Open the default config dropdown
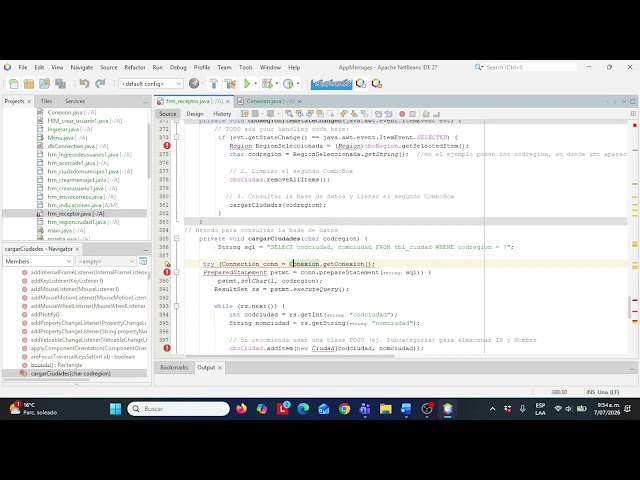Image resolution: width=640 pixels, height=480 pixels. click(151, 84)
